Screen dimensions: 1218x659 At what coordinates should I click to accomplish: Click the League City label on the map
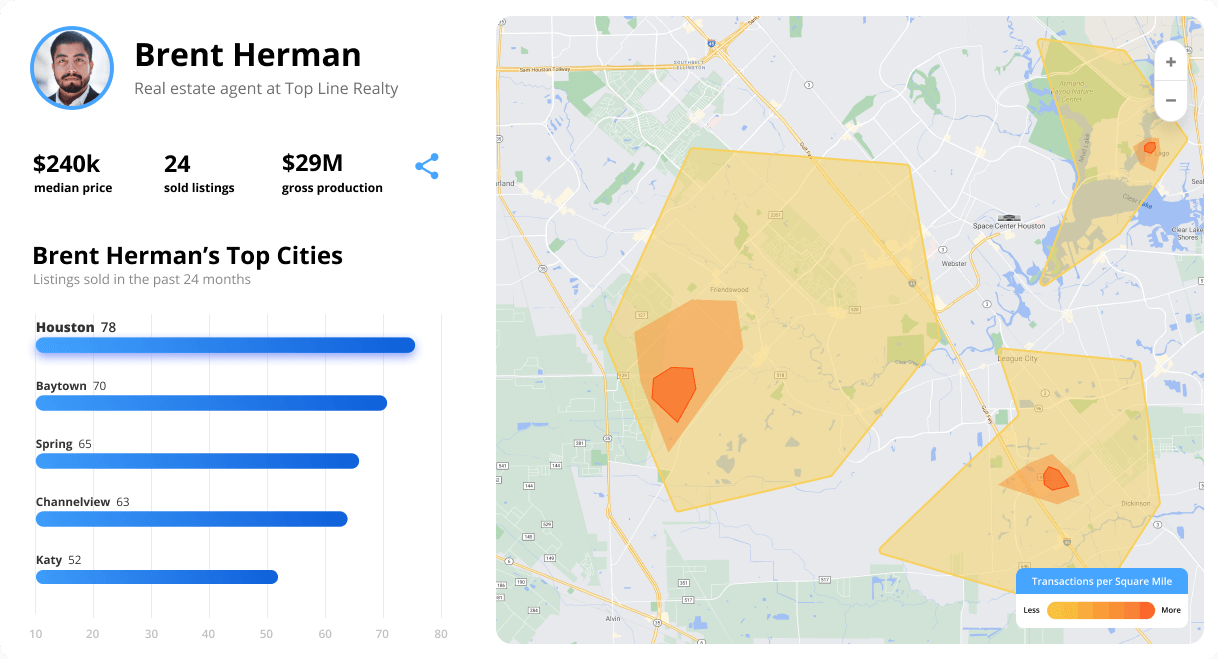[x=1017, y=358]
